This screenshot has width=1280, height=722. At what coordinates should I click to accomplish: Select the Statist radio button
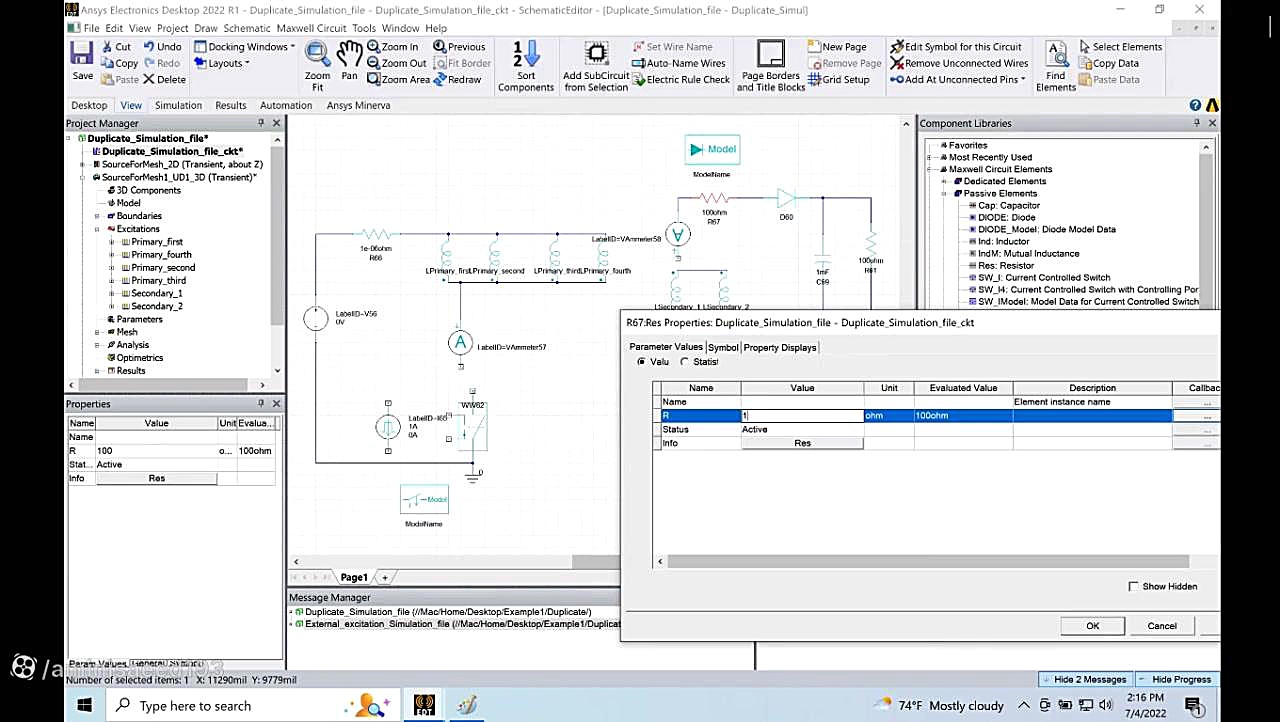coord(684,362)
